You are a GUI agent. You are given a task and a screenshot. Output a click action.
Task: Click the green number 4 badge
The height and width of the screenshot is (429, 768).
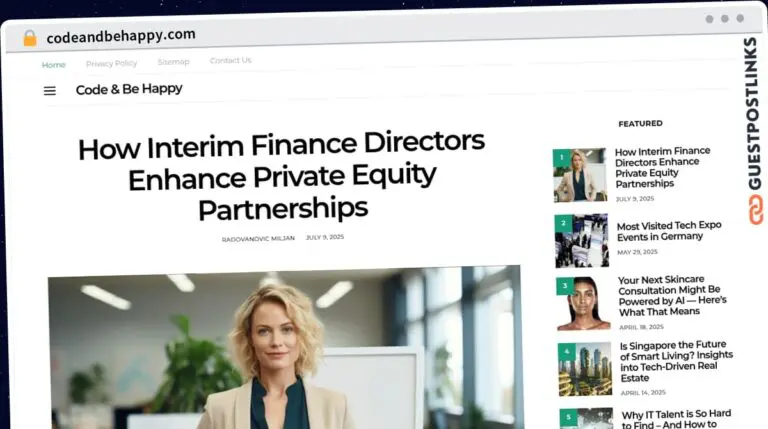[567, 352]
